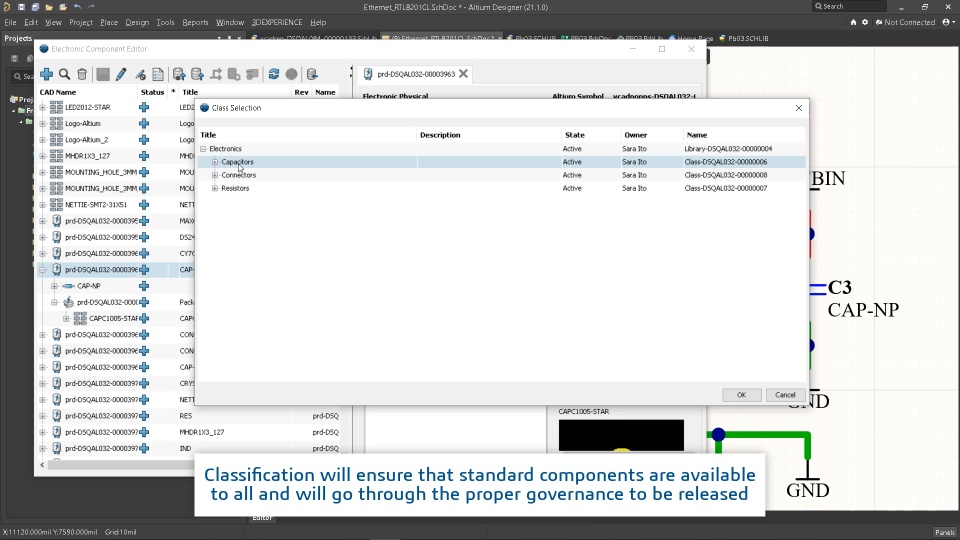Screen dimensions: 960x540
Task: Click the document properties icon in editor toolbar
Action: click(158, 74)
